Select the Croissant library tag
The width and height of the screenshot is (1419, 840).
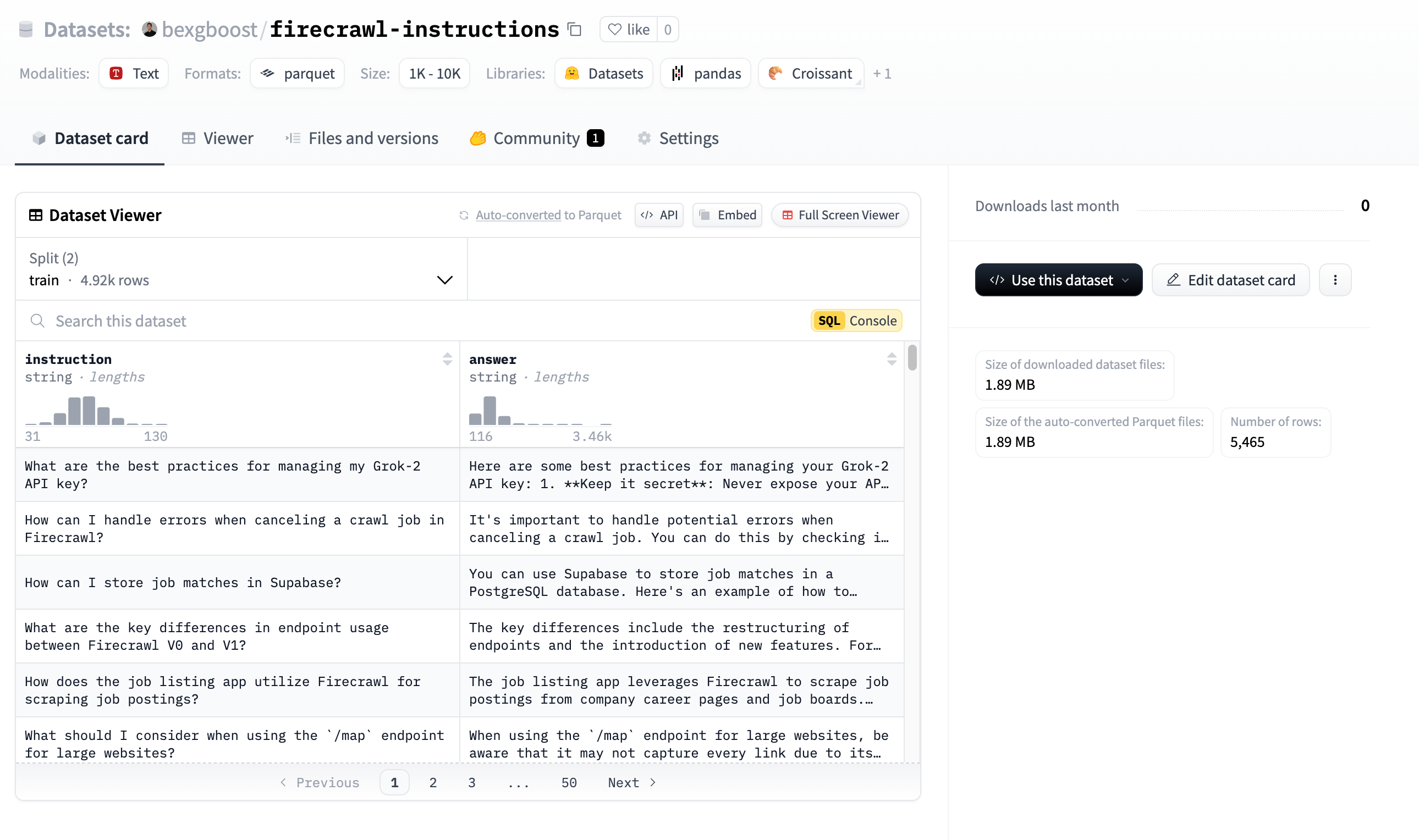pyautogui.click(x=810, y=74)
